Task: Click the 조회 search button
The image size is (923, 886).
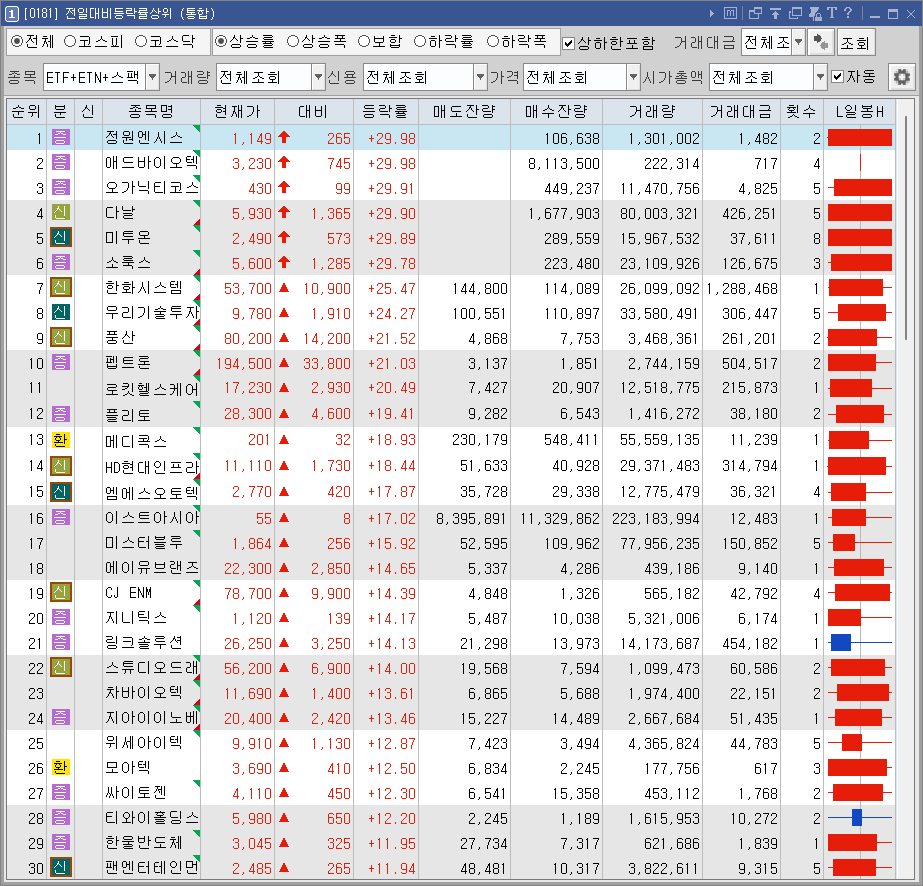Action: coord(855,42)
